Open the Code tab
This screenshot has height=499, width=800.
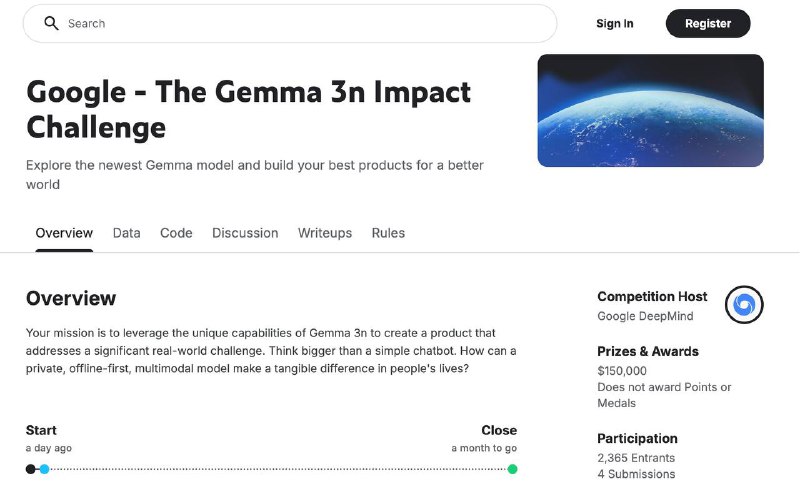(x=176, y=233)
